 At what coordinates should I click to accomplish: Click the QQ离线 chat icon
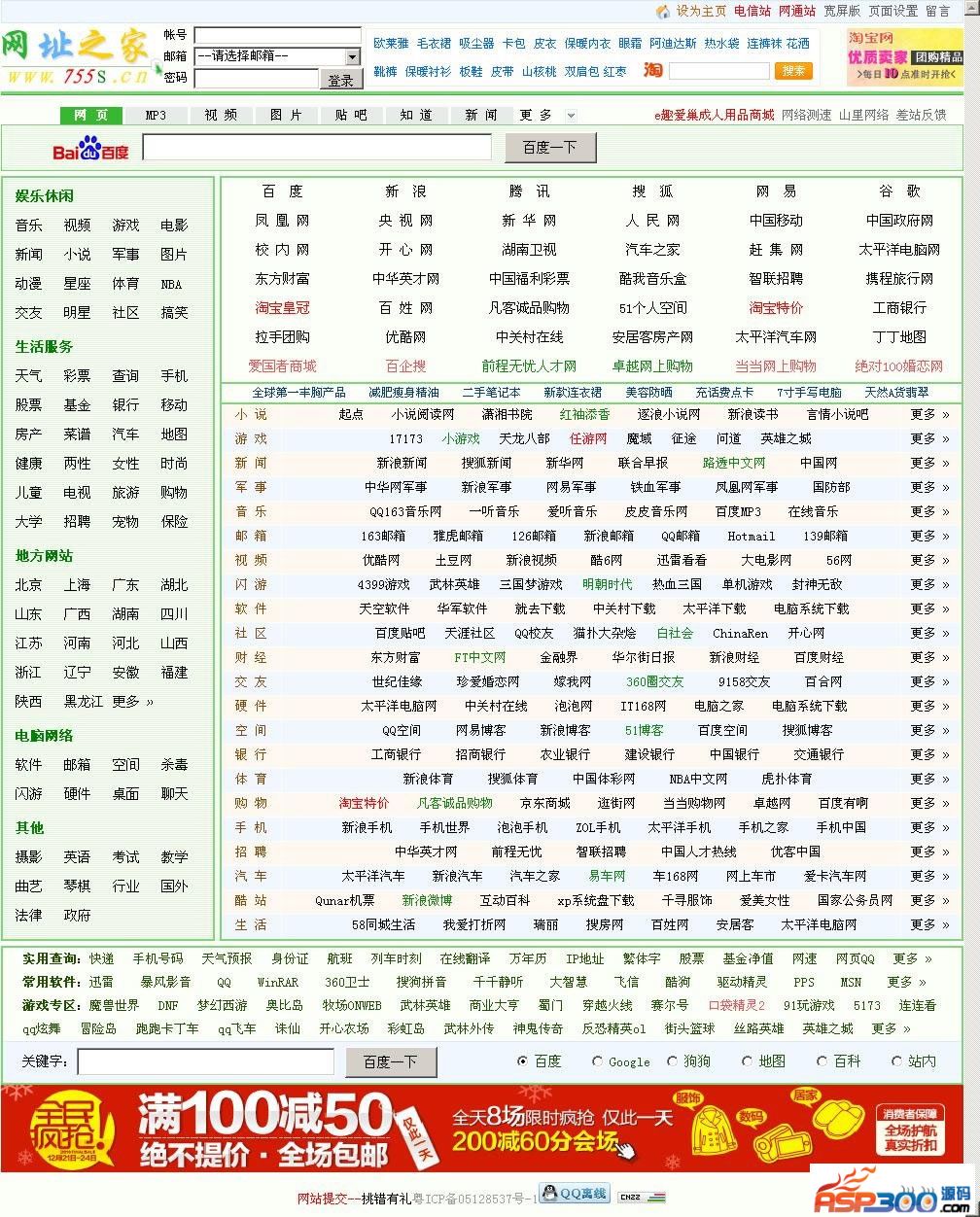(x=575, y=1193)
